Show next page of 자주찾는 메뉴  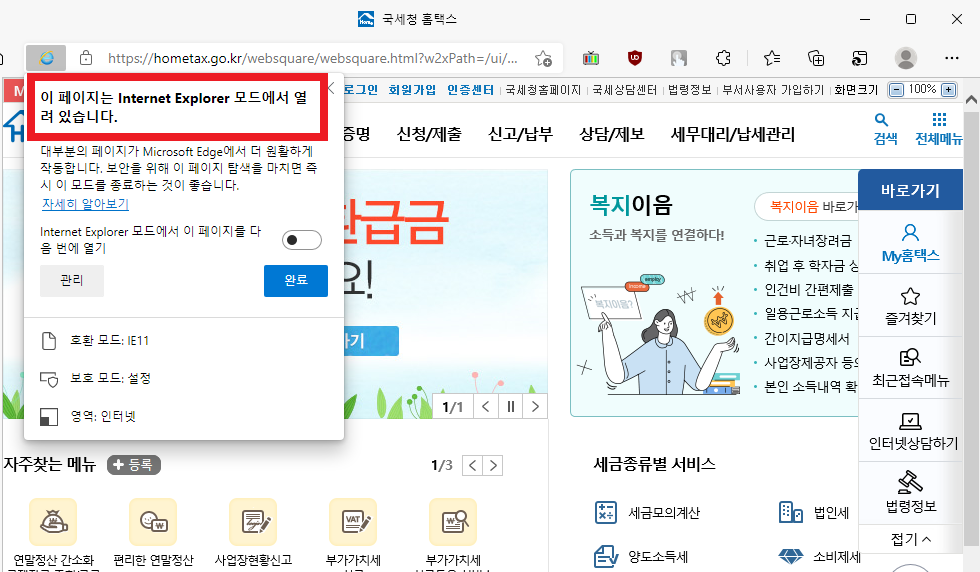(493, 465)
